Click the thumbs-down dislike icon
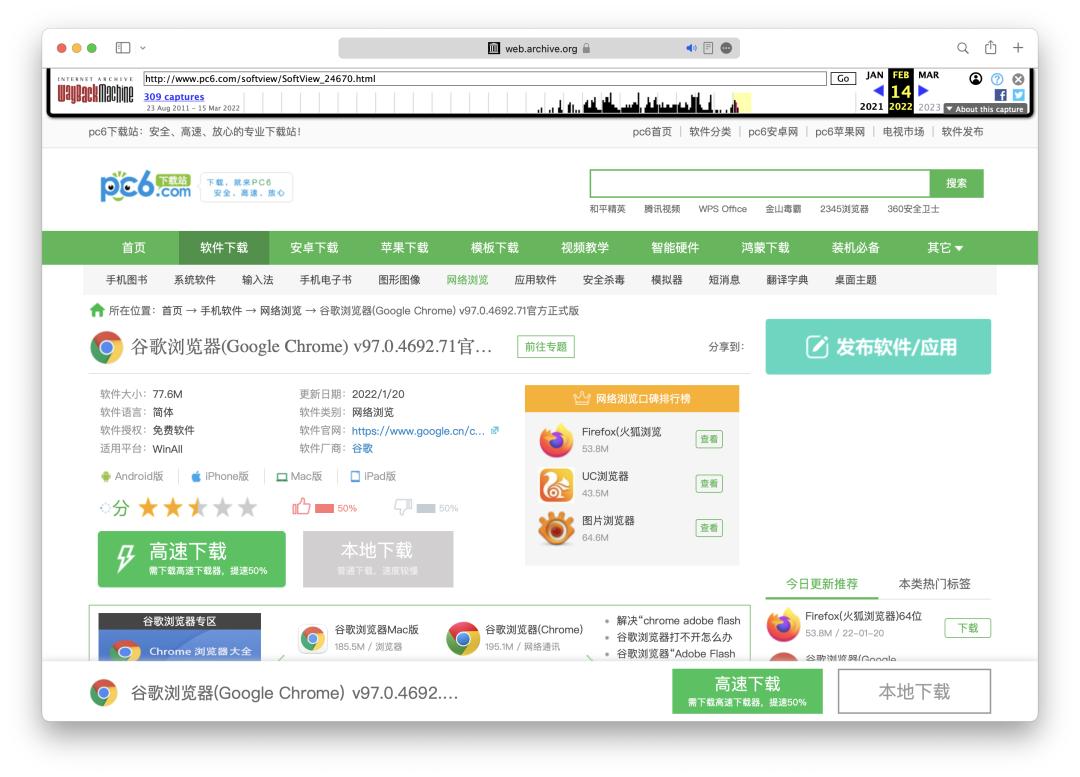The width and height of the screenshot is (1080, 777). 403,507
